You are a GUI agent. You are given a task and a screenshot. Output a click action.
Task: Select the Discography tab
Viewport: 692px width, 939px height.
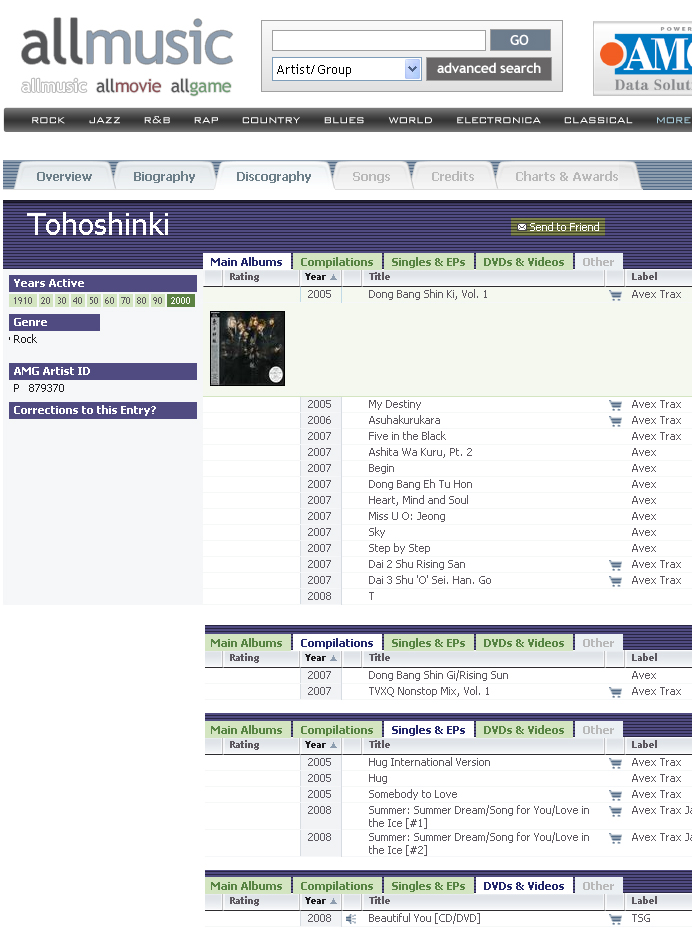coord(274,177)
